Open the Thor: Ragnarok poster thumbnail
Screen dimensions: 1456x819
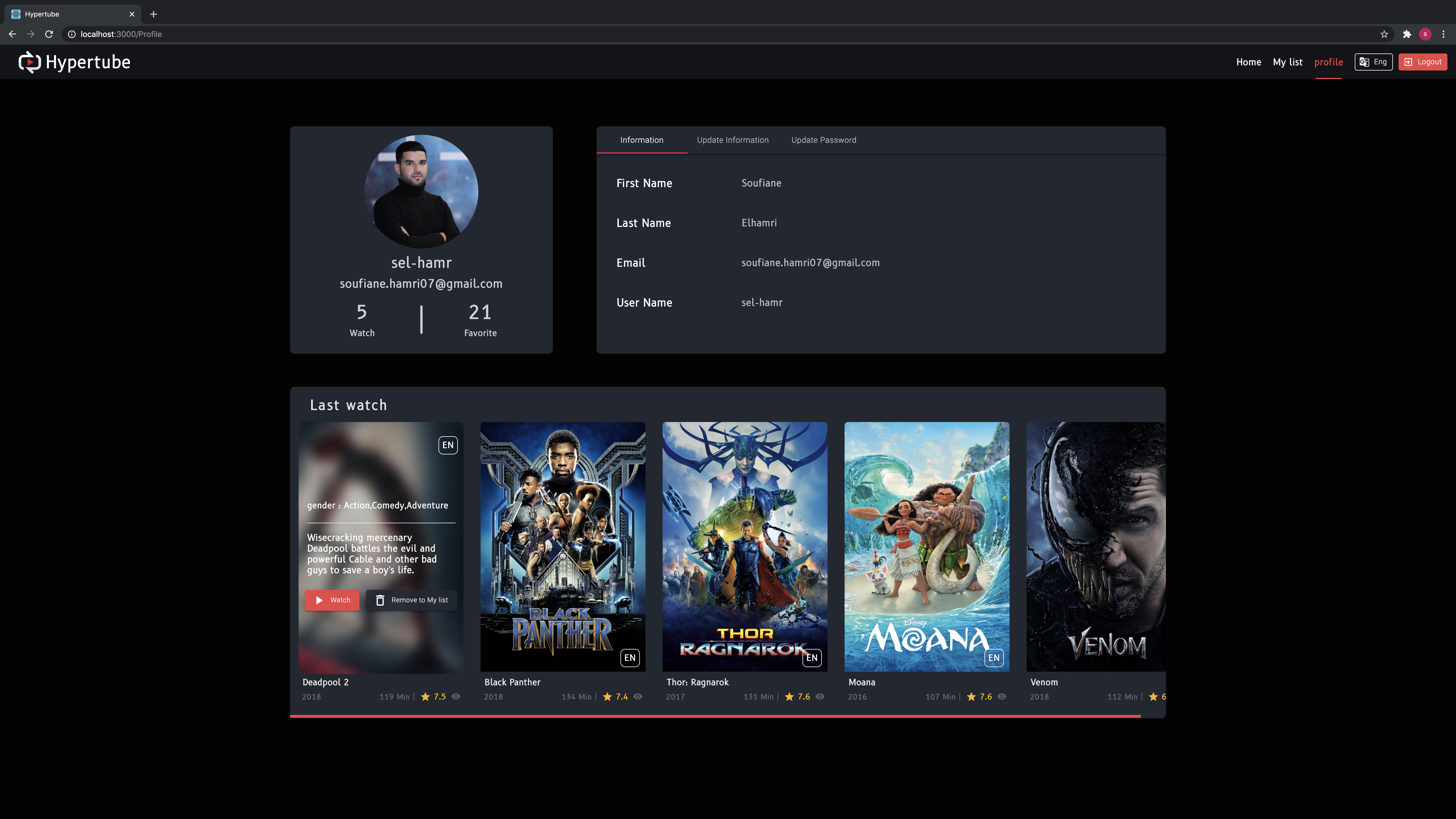[x=744, y=547]
